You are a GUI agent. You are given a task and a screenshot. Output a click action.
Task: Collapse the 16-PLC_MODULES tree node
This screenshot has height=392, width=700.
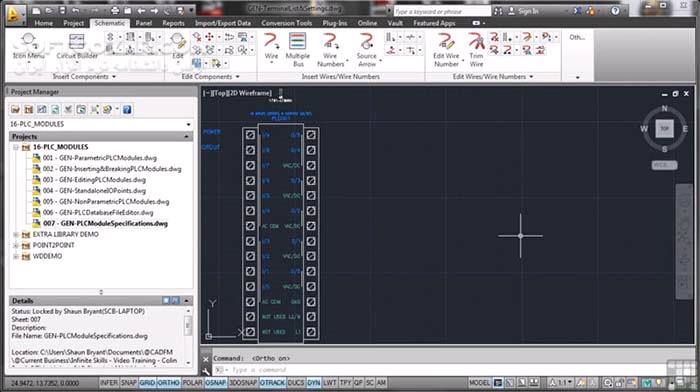click(x=16, y=147)
